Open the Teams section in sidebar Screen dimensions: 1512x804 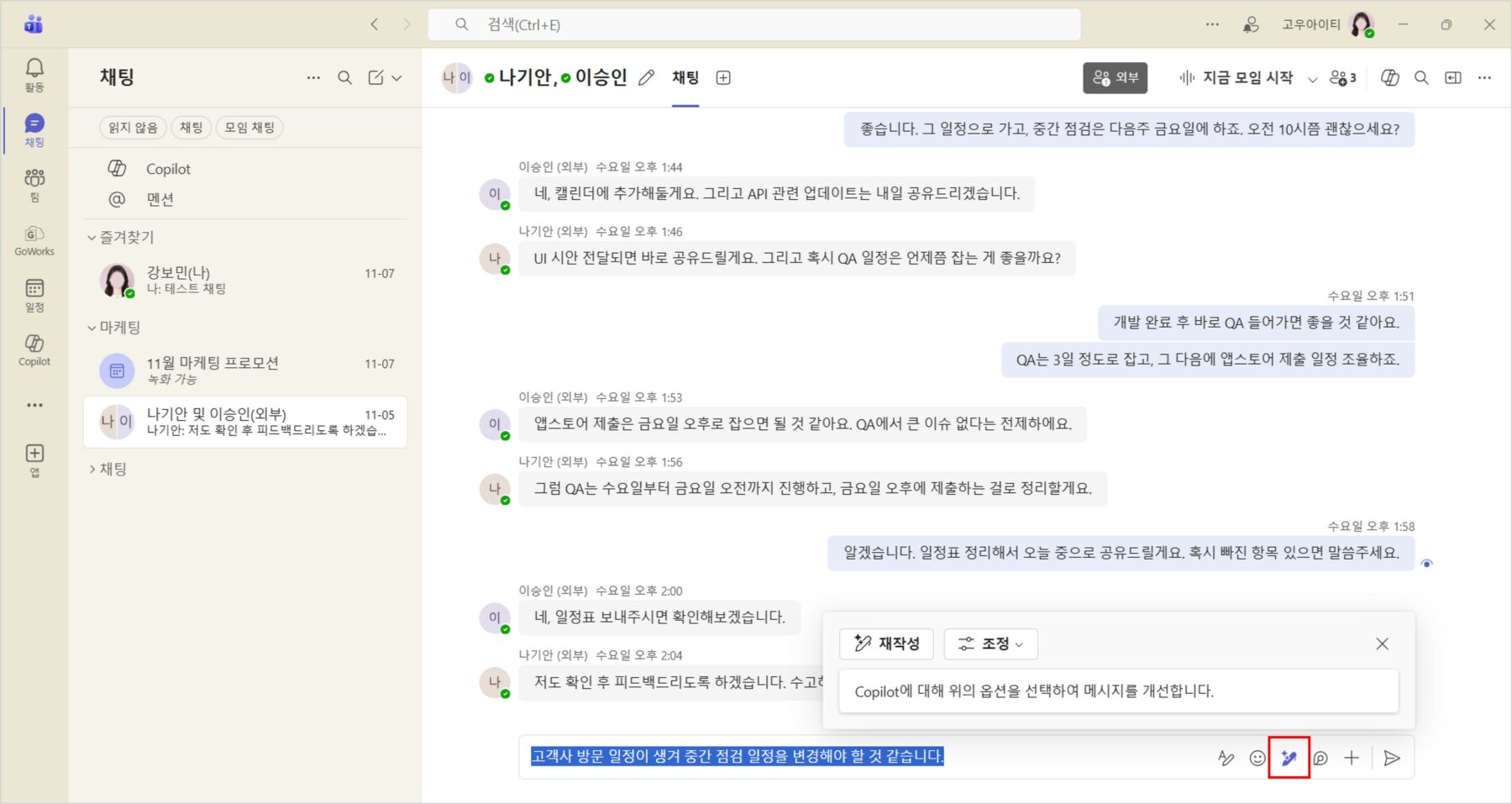[x=34, y=184]
